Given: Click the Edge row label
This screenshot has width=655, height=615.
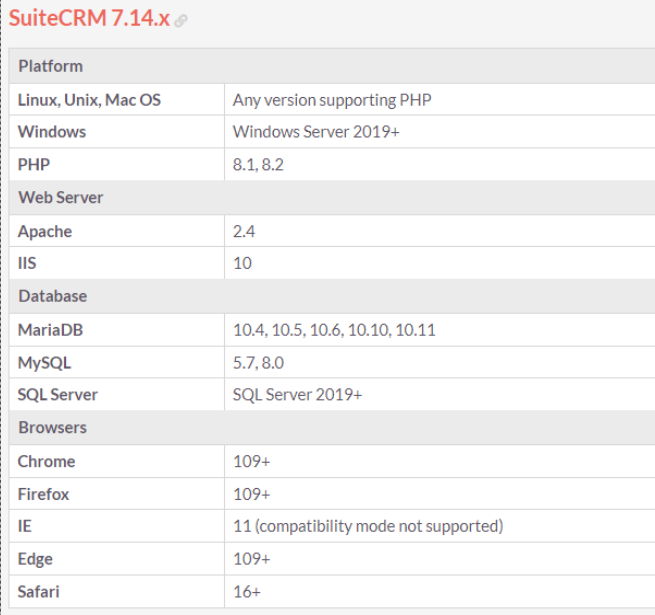Looking at the screenshot, I should pos(35,559).
